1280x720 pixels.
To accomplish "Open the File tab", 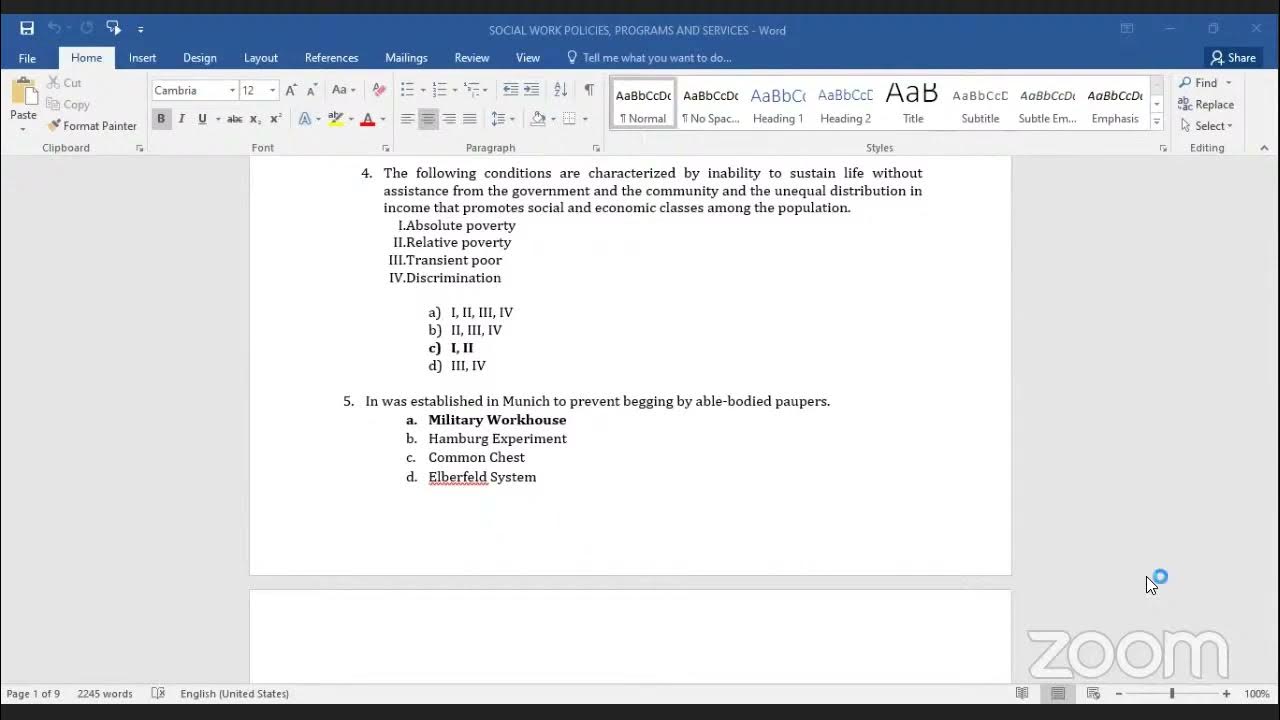I will coord(27,58).
